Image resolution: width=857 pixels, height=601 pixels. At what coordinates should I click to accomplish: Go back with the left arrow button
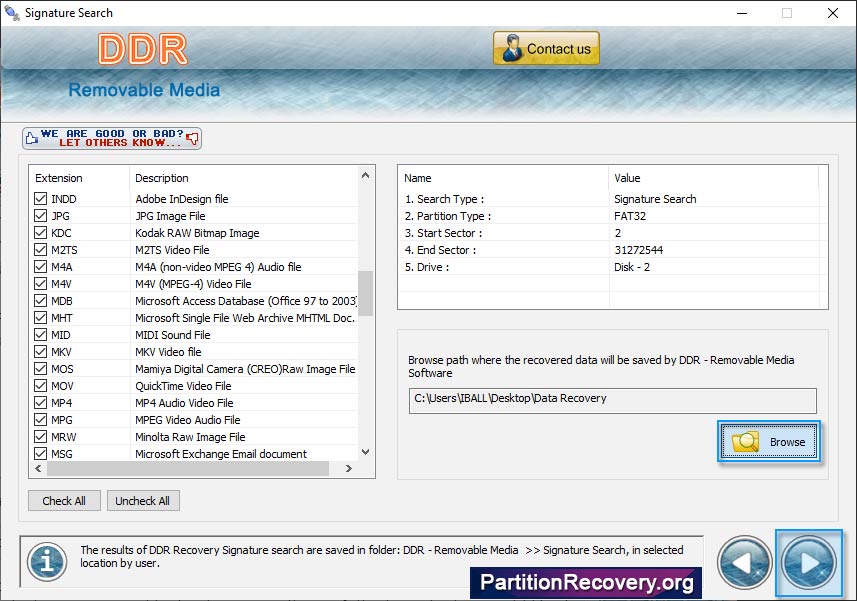(744, 563)
